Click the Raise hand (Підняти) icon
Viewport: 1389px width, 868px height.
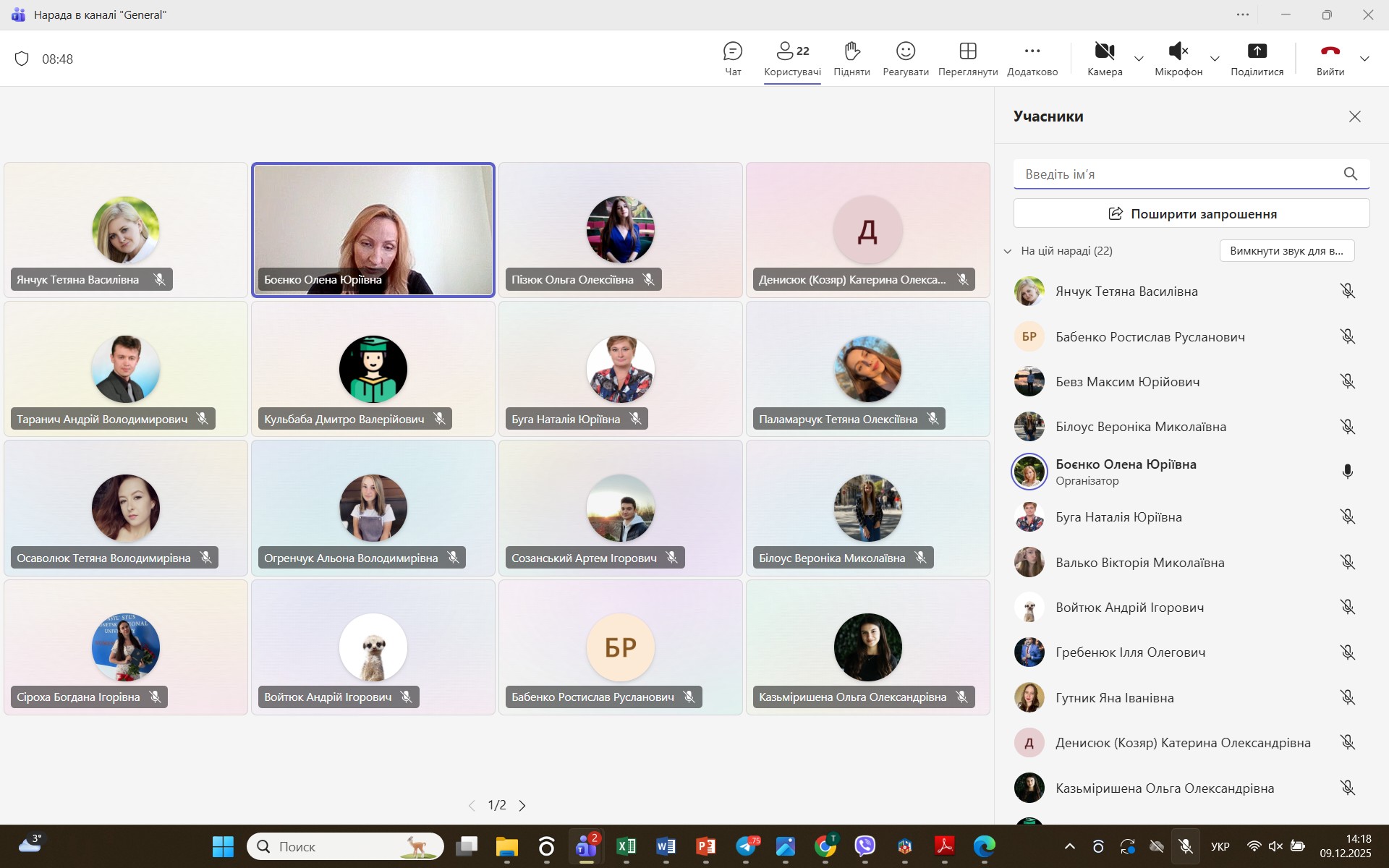(x=851, y=51)
